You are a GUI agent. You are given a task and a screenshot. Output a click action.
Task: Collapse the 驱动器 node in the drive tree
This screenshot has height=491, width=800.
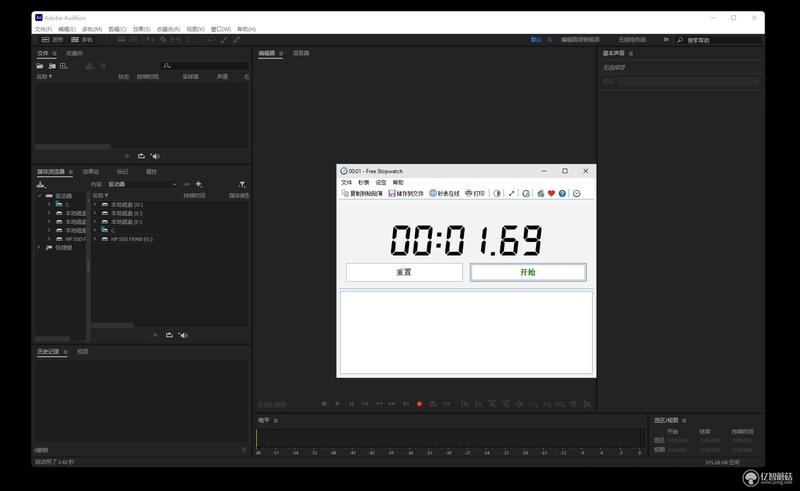pos(39,196)
